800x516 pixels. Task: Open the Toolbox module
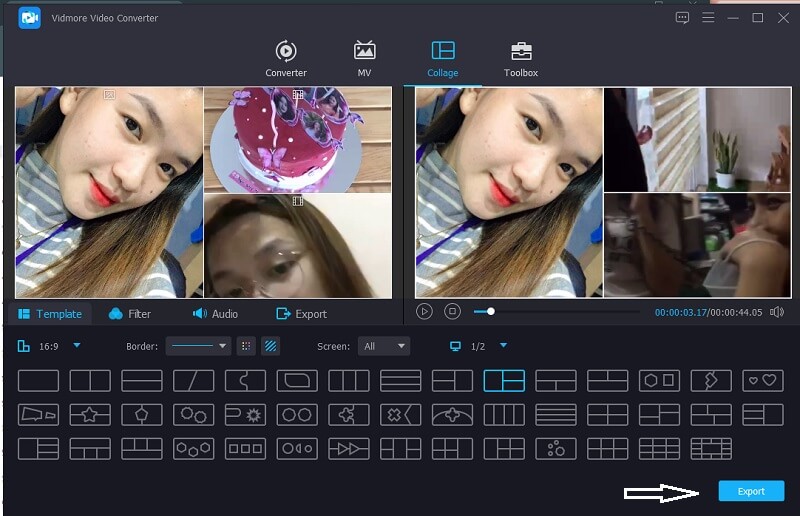pos(520,59)
